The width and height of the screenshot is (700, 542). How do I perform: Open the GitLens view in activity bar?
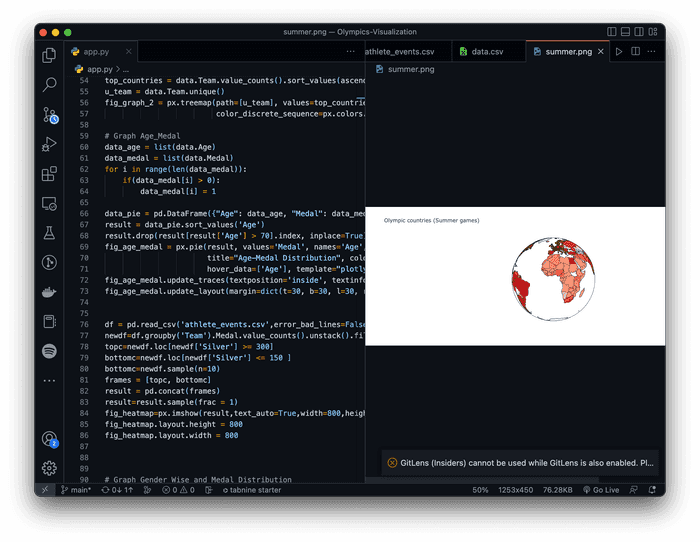pyautogui.click(x=49, y=262)
